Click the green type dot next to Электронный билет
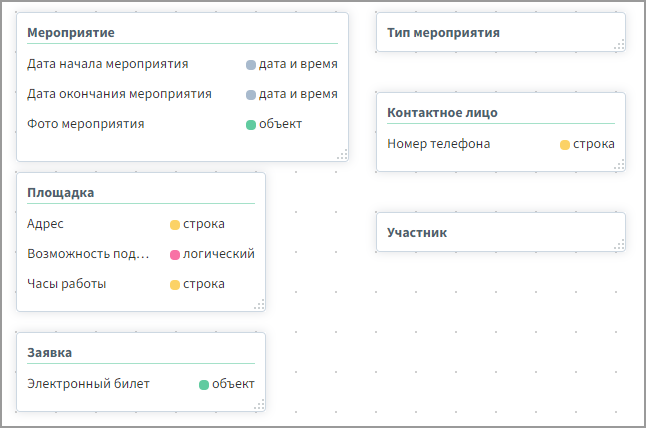646x428 pixels. [204, 385]
